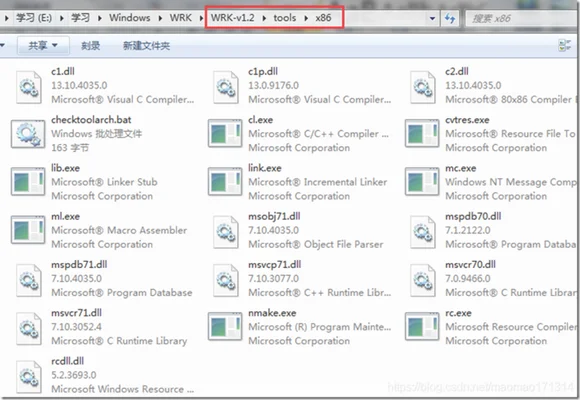Select the lib.exe application icon
Image resolution: width=580 pixels, height=400 pixels.
[28, 182]
